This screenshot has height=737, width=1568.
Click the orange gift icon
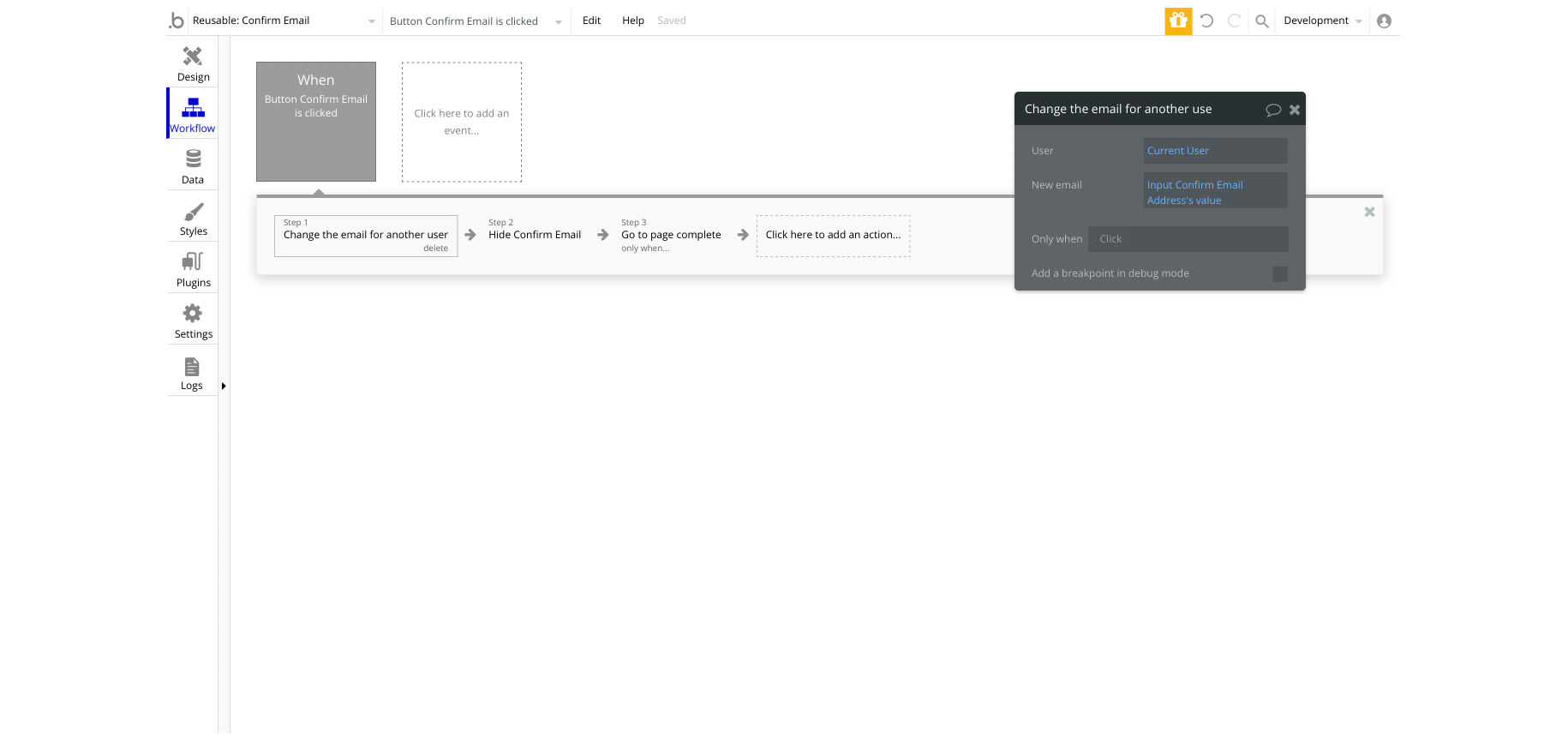tap(1178, 21)
